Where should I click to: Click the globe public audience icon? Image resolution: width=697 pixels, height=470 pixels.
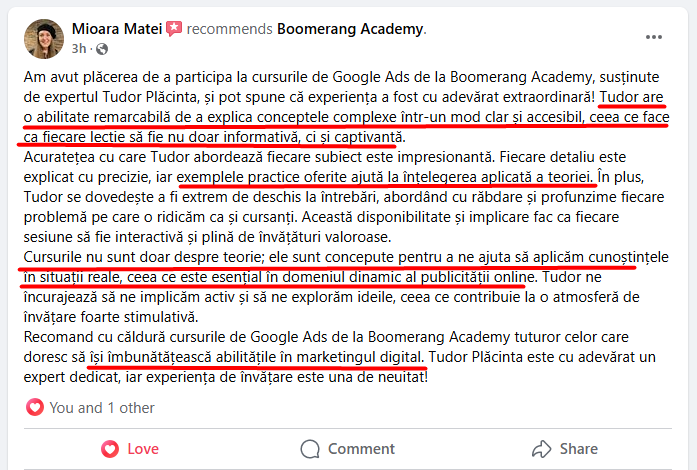(102, 49)
